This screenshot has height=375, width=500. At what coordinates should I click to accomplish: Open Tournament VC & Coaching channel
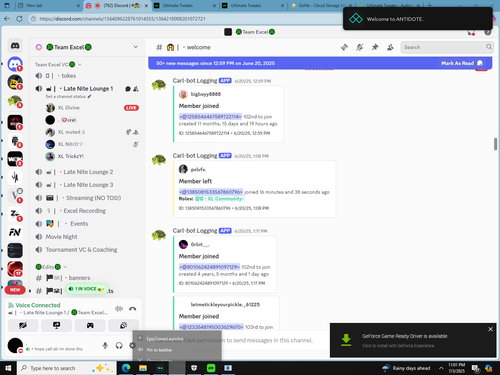[87, 250]
